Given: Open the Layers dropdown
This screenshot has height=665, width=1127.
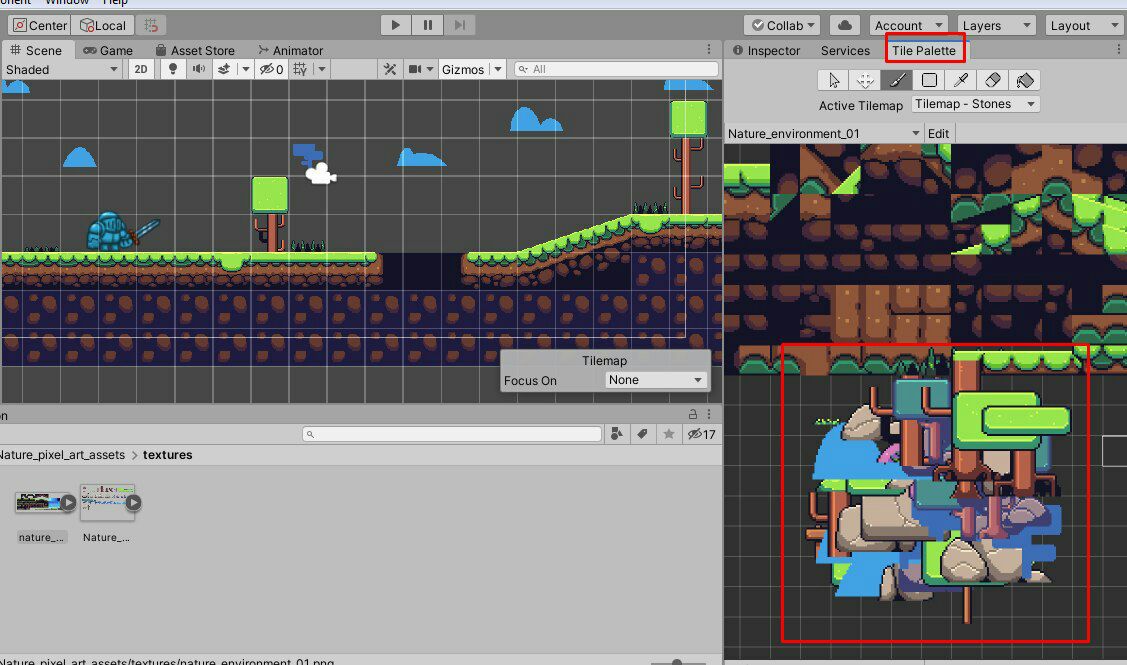Looking at the screenshot, I should (x=996, y=25).
